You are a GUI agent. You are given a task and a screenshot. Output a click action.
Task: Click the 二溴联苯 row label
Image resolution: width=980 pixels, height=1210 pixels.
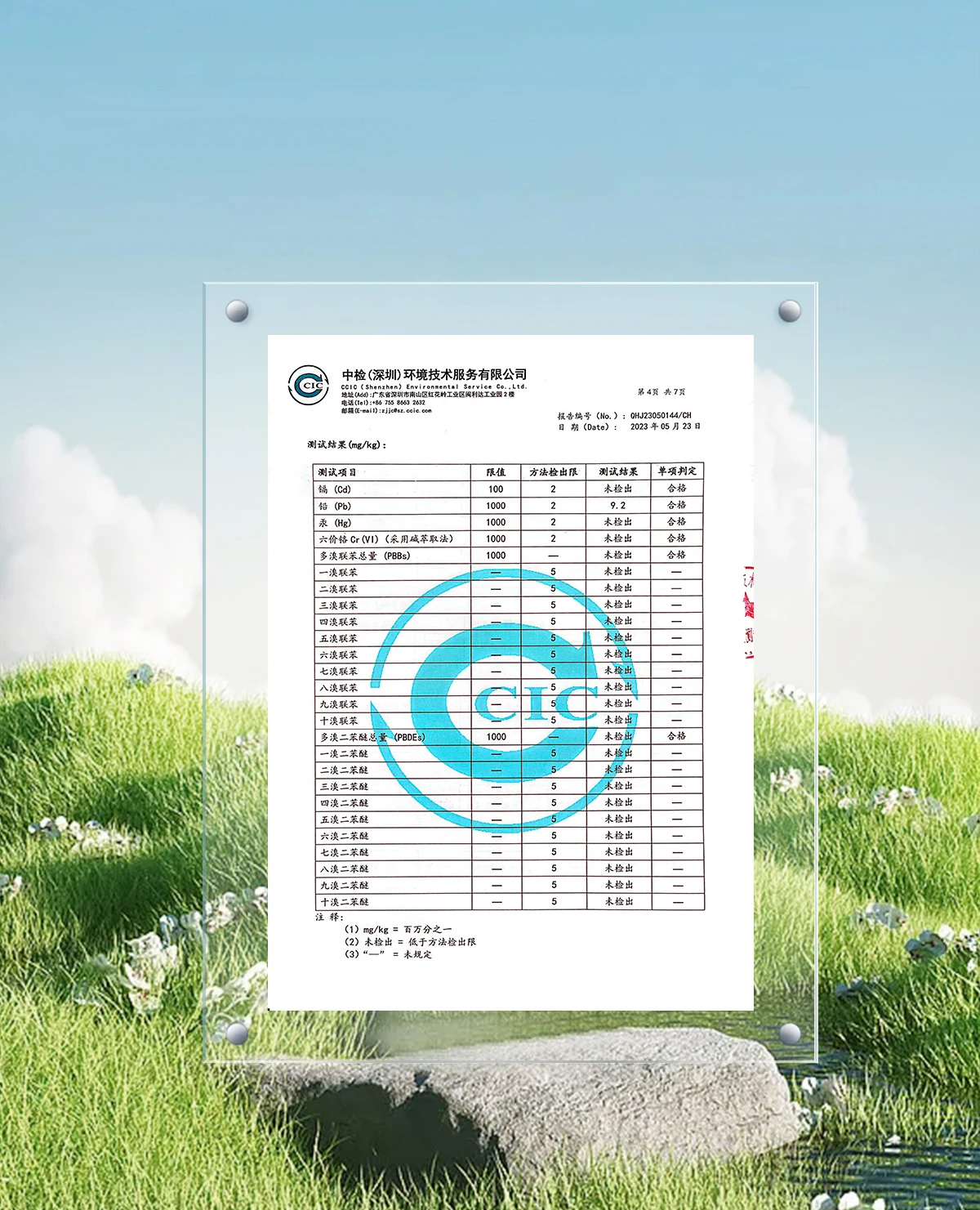click(338, 589)
